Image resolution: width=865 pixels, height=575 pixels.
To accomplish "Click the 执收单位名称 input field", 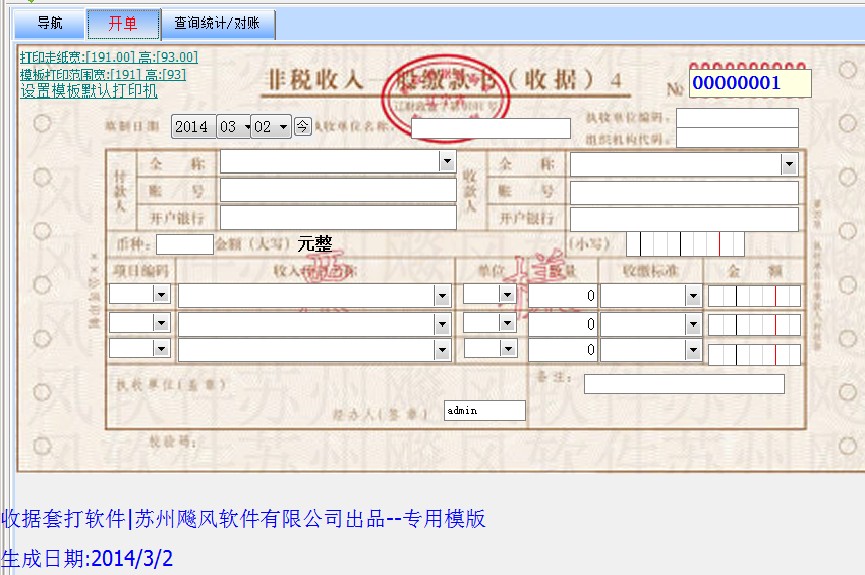I will point(490,128).
